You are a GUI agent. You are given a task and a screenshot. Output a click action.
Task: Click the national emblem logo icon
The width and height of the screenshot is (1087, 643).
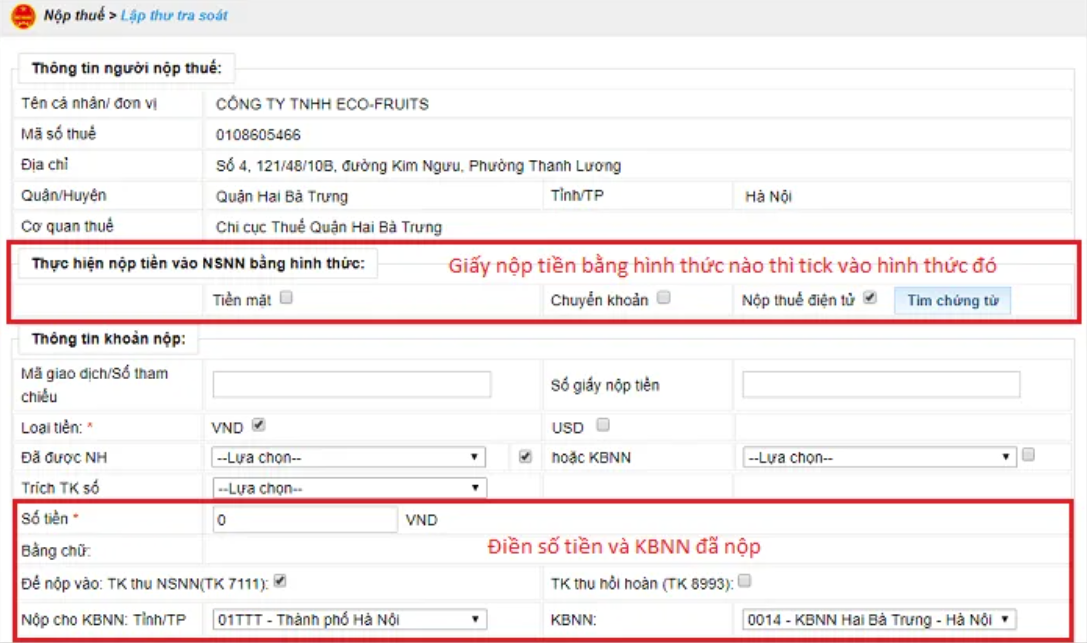(22, 16)
